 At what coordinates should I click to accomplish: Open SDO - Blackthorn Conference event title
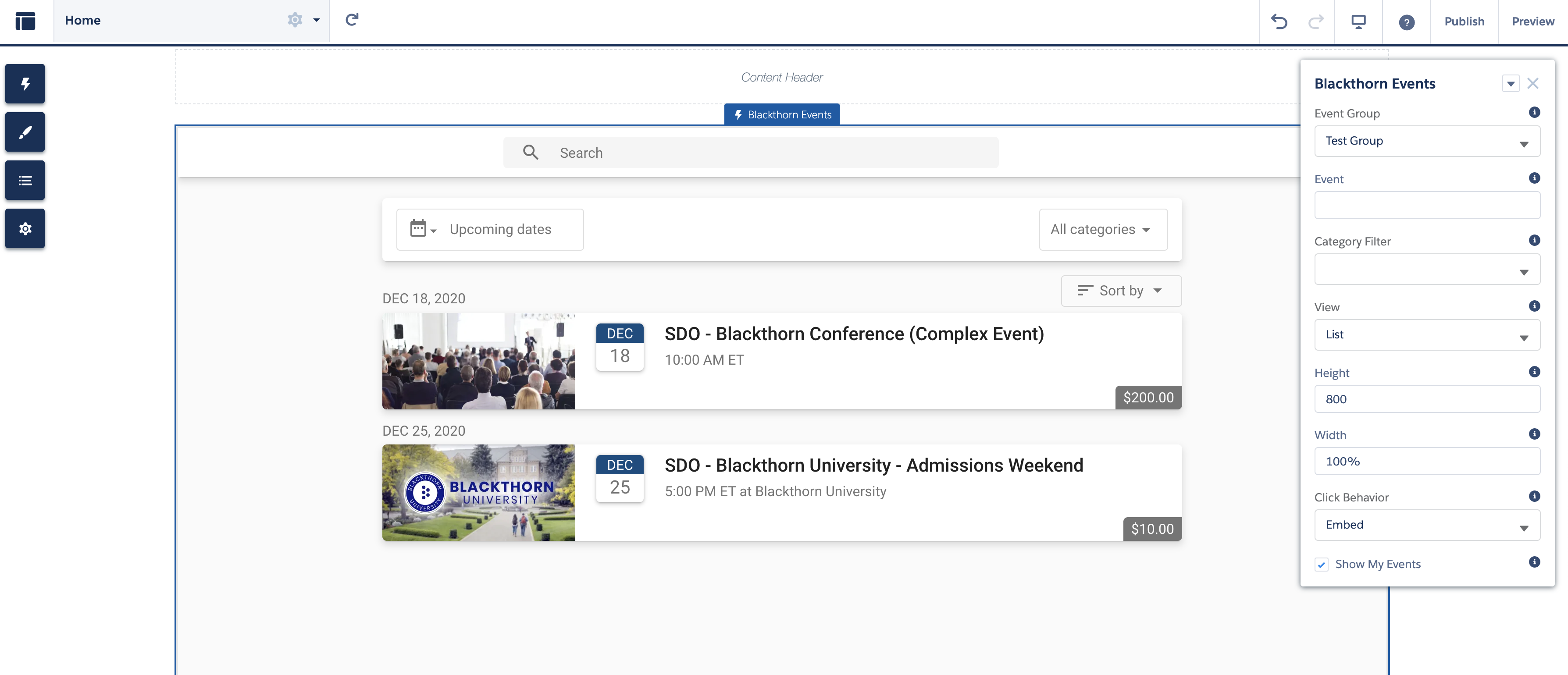pyautogui.click(x=854, y=334)
